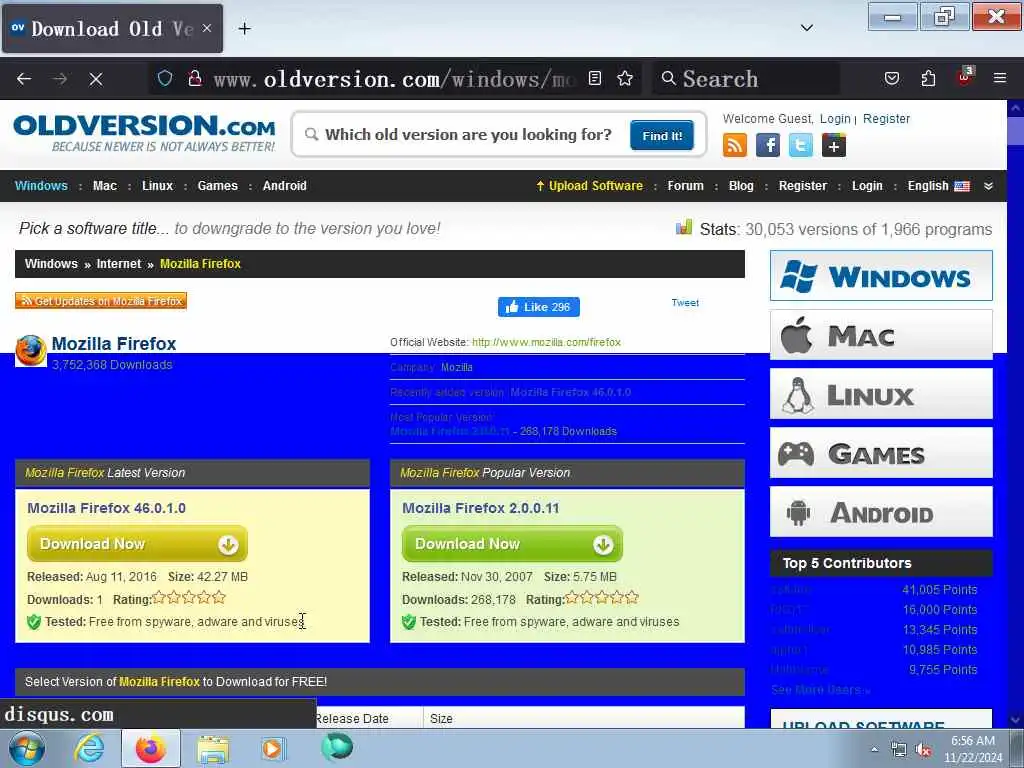Select the Mac sidebar category button
This screenshot has width=1024, height=768.
881,335
